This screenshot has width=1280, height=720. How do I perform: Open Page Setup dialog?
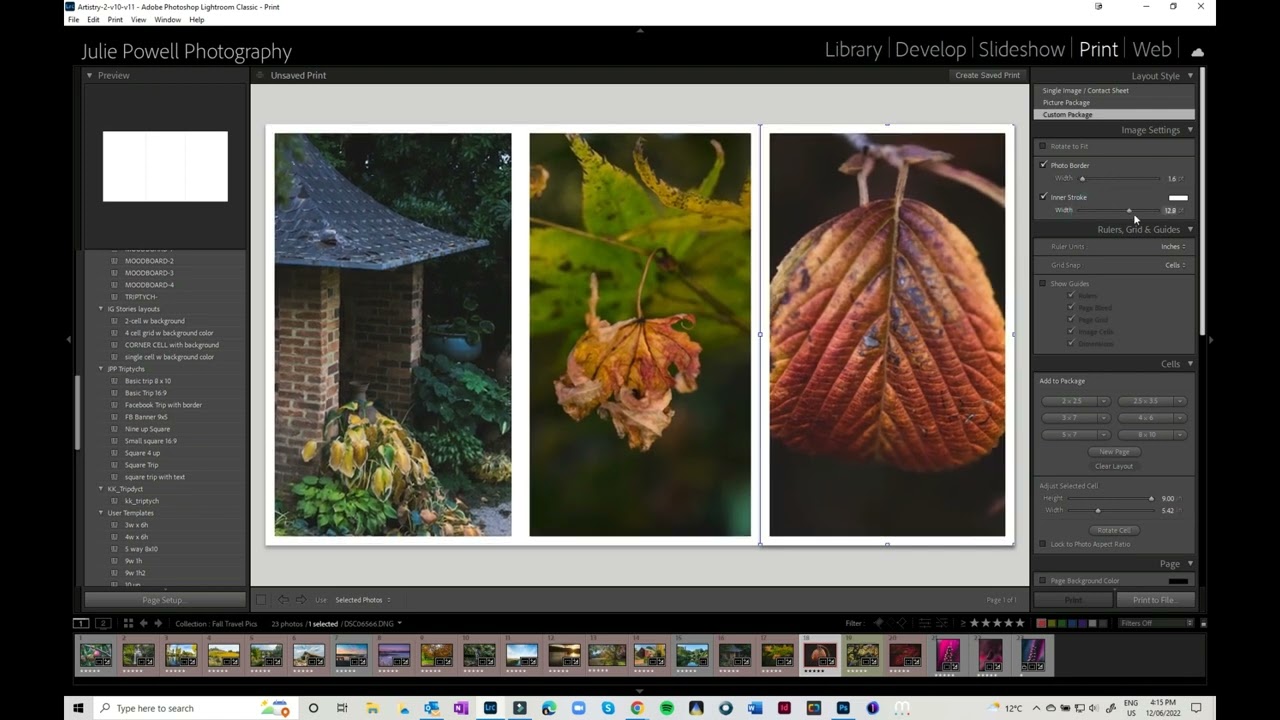pyautogui.click(x=163, y=600)
